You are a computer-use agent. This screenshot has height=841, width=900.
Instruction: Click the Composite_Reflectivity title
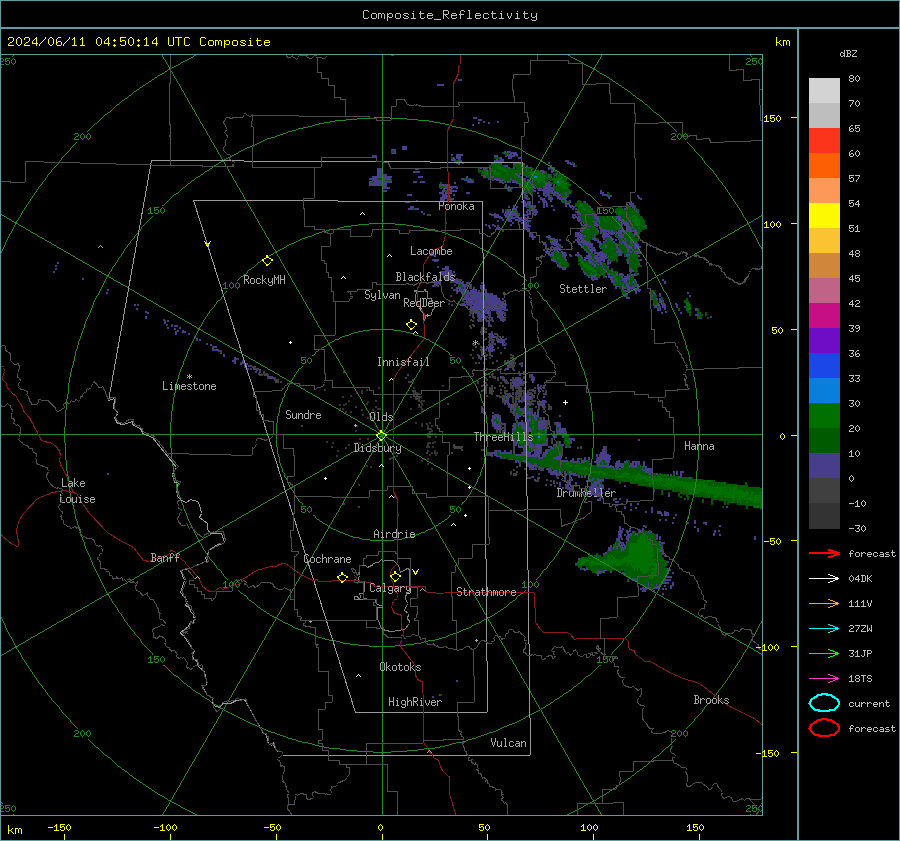point(449,15)
